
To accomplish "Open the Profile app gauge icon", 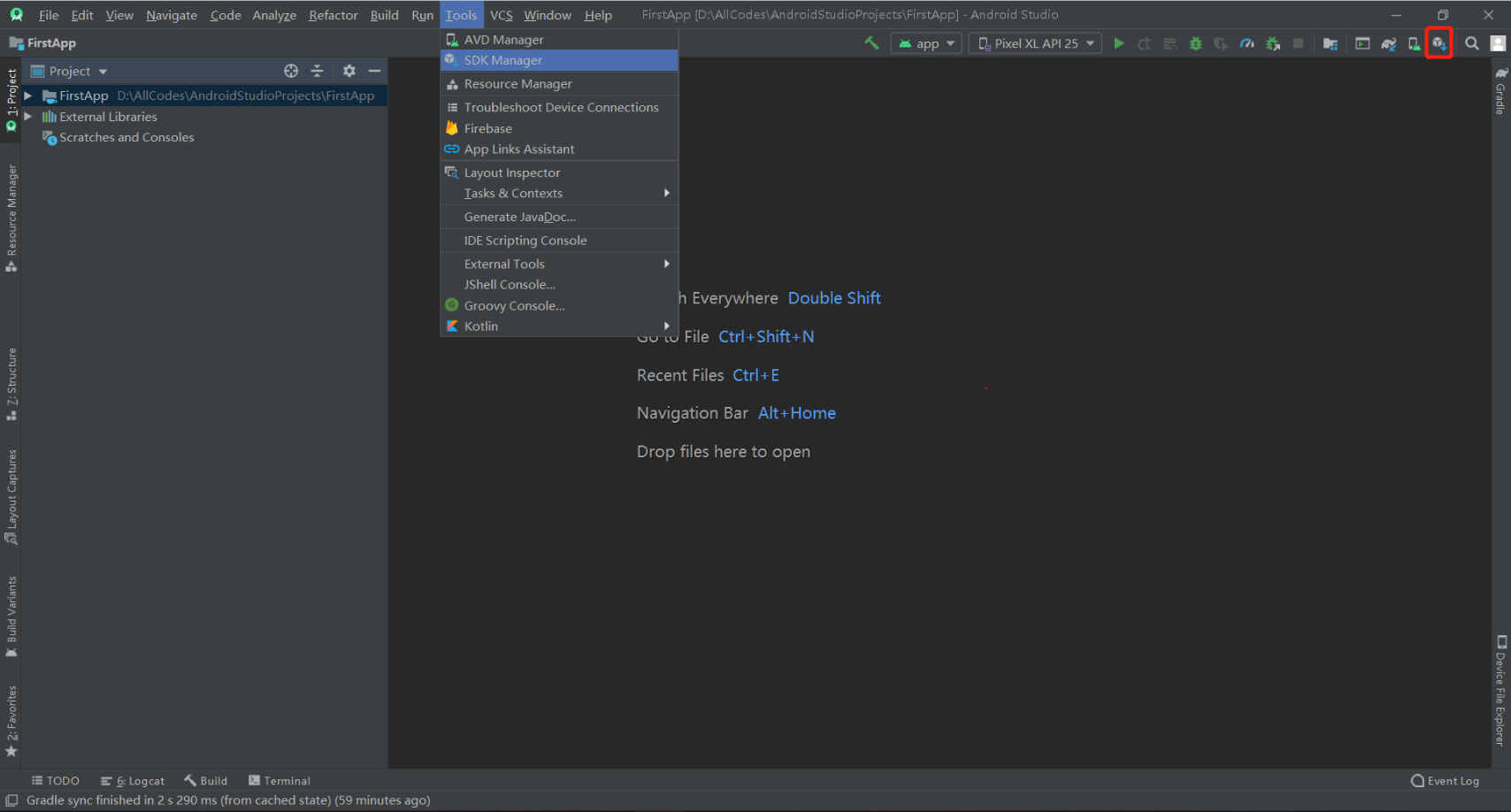I will point(1246,43).
